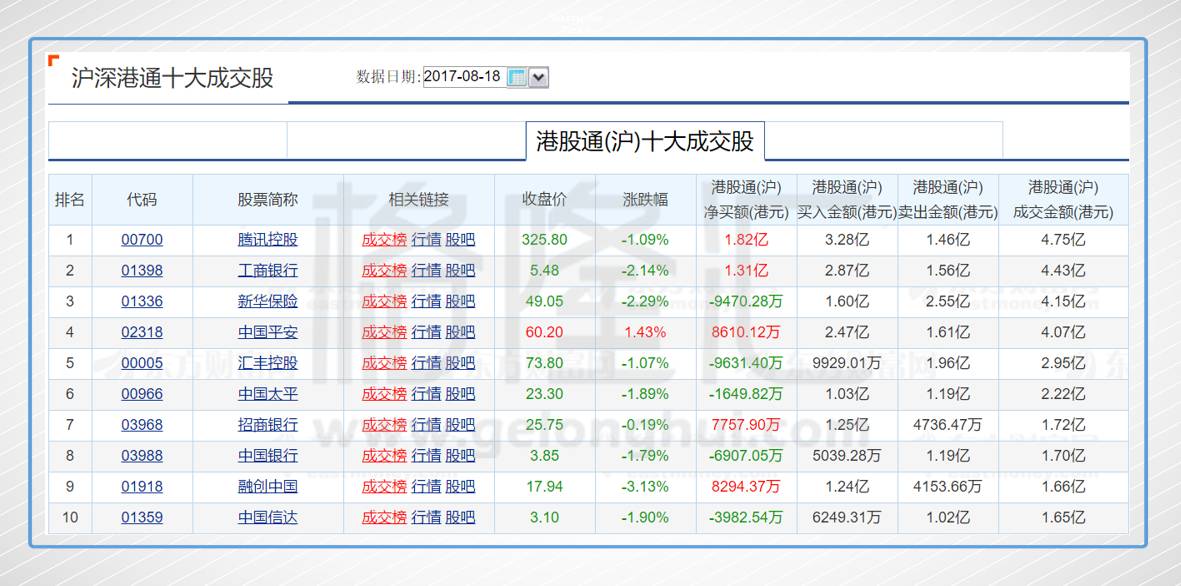
Task: Click the 收盘价 column header
Action: [545, 200]
